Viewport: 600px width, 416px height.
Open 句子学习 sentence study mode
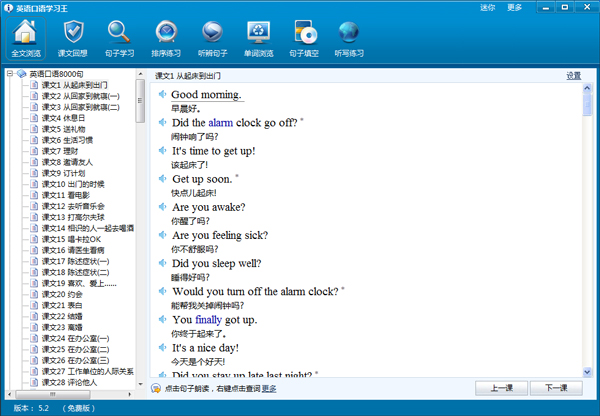pos(120,38)
